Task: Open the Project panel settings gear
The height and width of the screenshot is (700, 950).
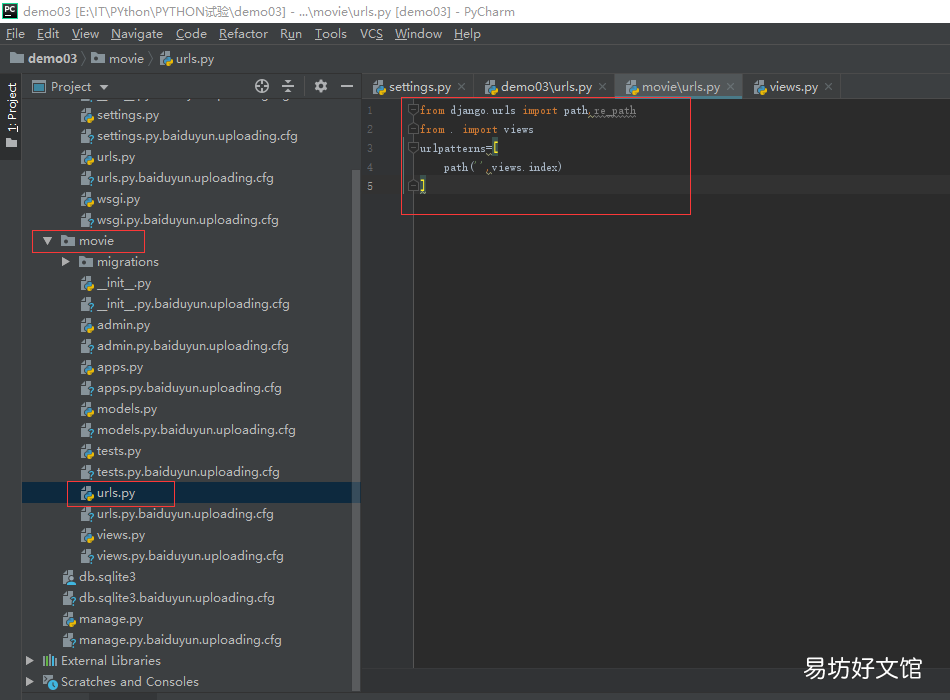Action: click(x=321, y=86)
